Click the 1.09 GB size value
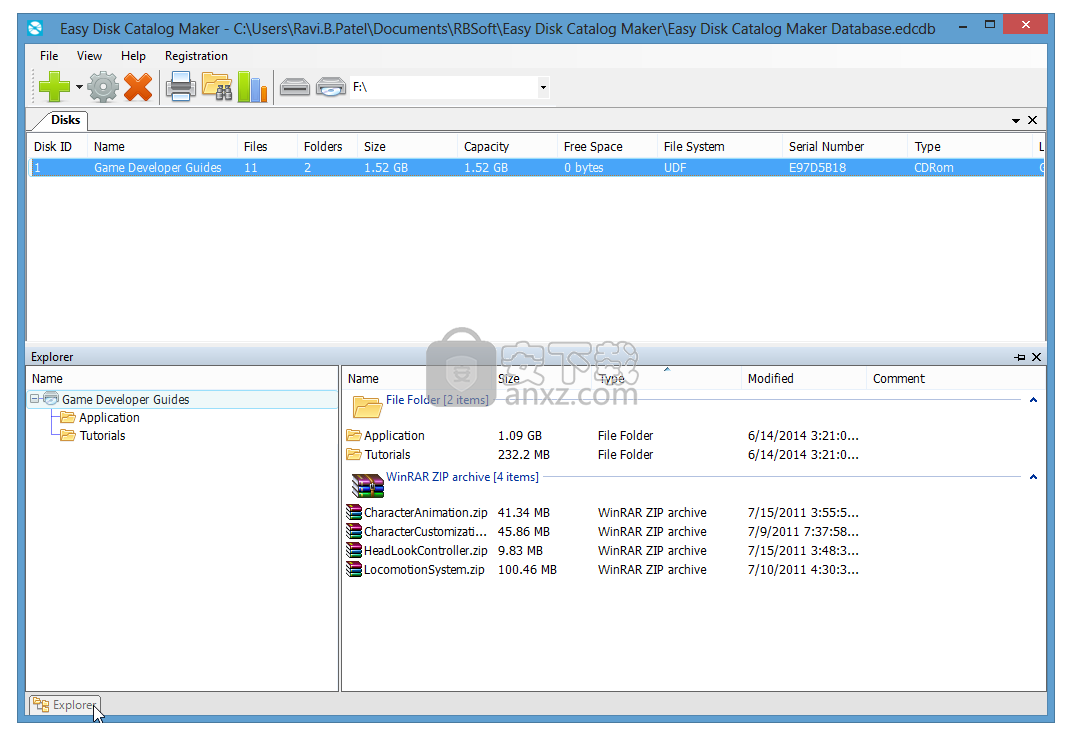The image size is (1069, 738). pos(520,436)
